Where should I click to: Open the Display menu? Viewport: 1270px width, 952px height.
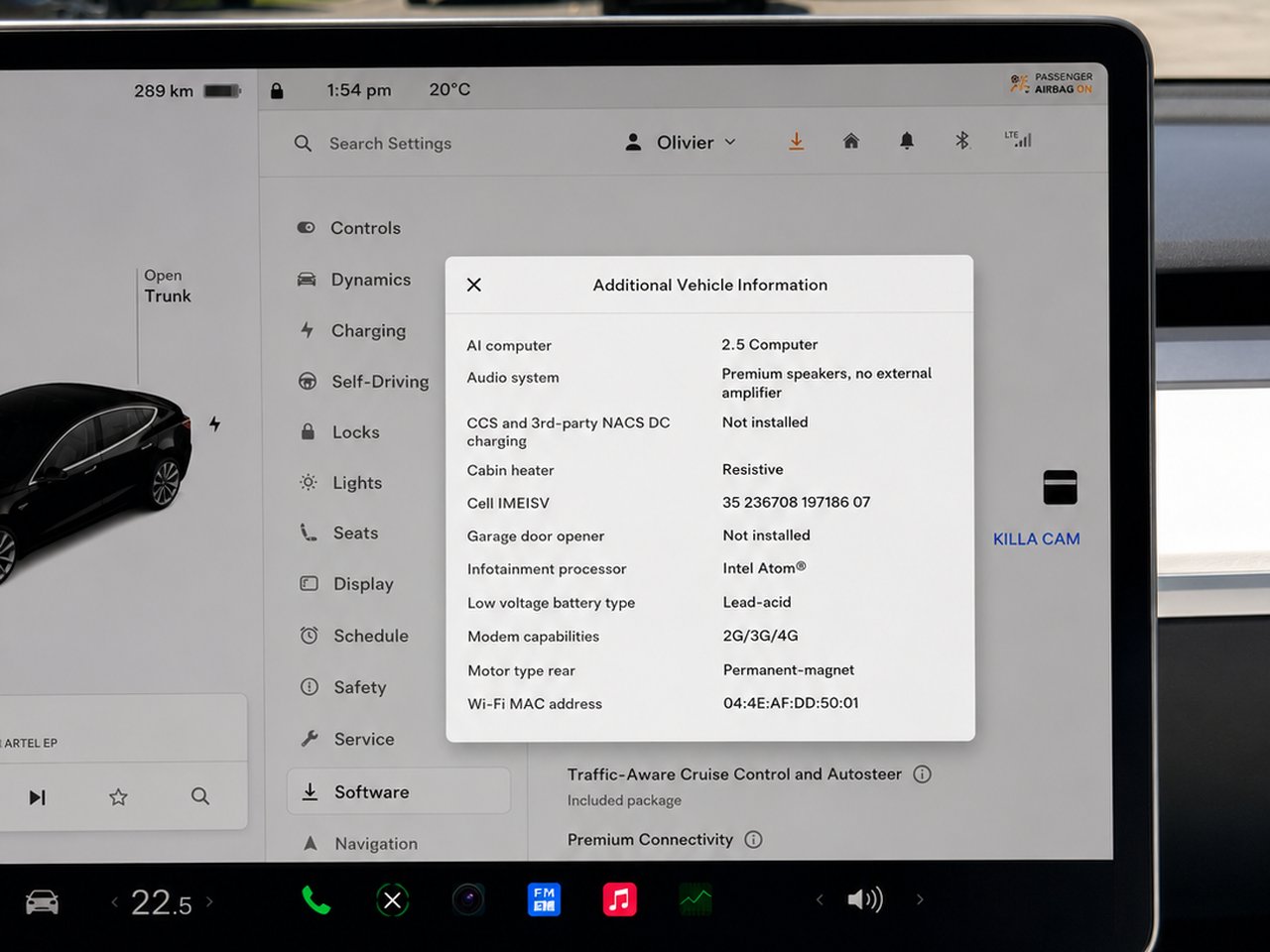tap(347, 584)
